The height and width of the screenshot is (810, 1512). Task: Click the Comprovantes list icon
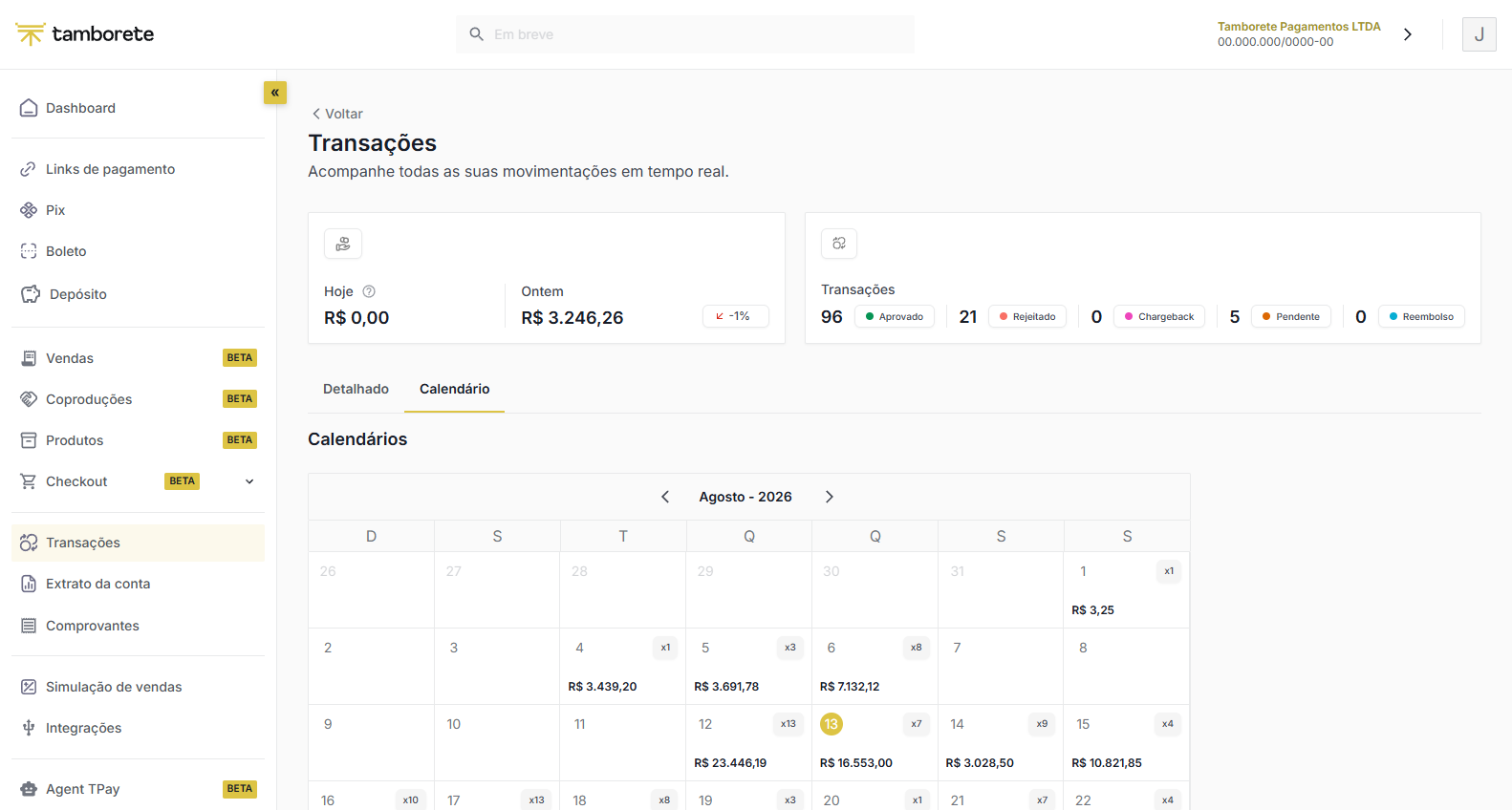point(29,626)
